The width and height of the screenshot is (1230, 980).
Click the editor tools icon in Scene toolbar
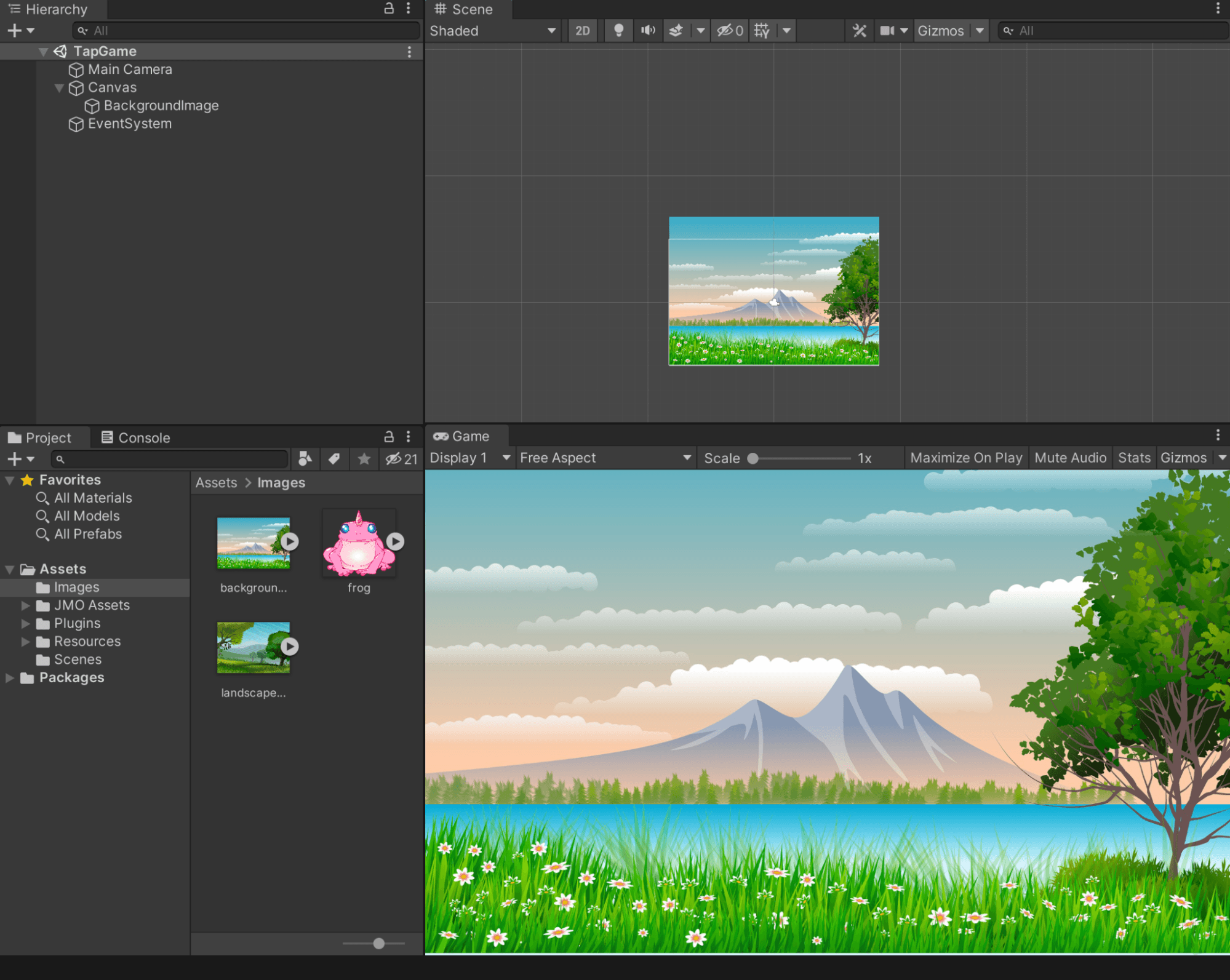click(x=860, y=30)
